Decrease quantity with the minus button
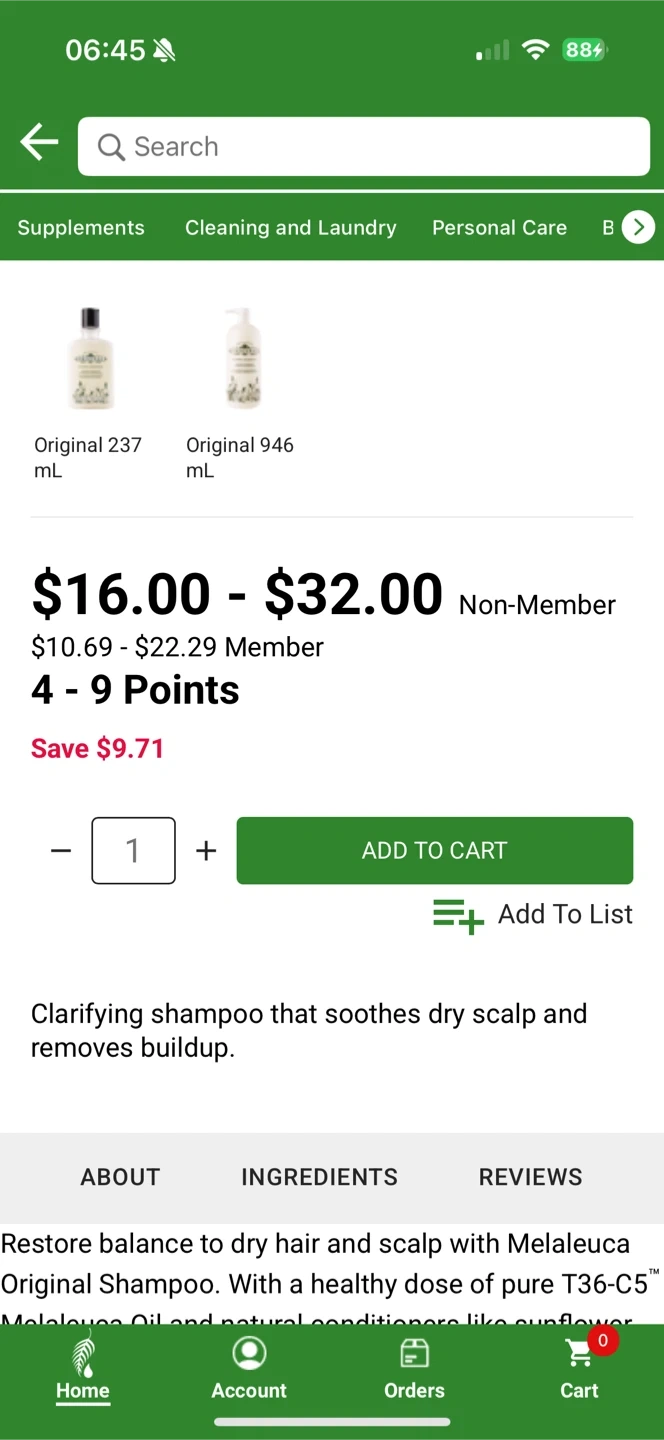664x1440 pixels. point(61,851)
